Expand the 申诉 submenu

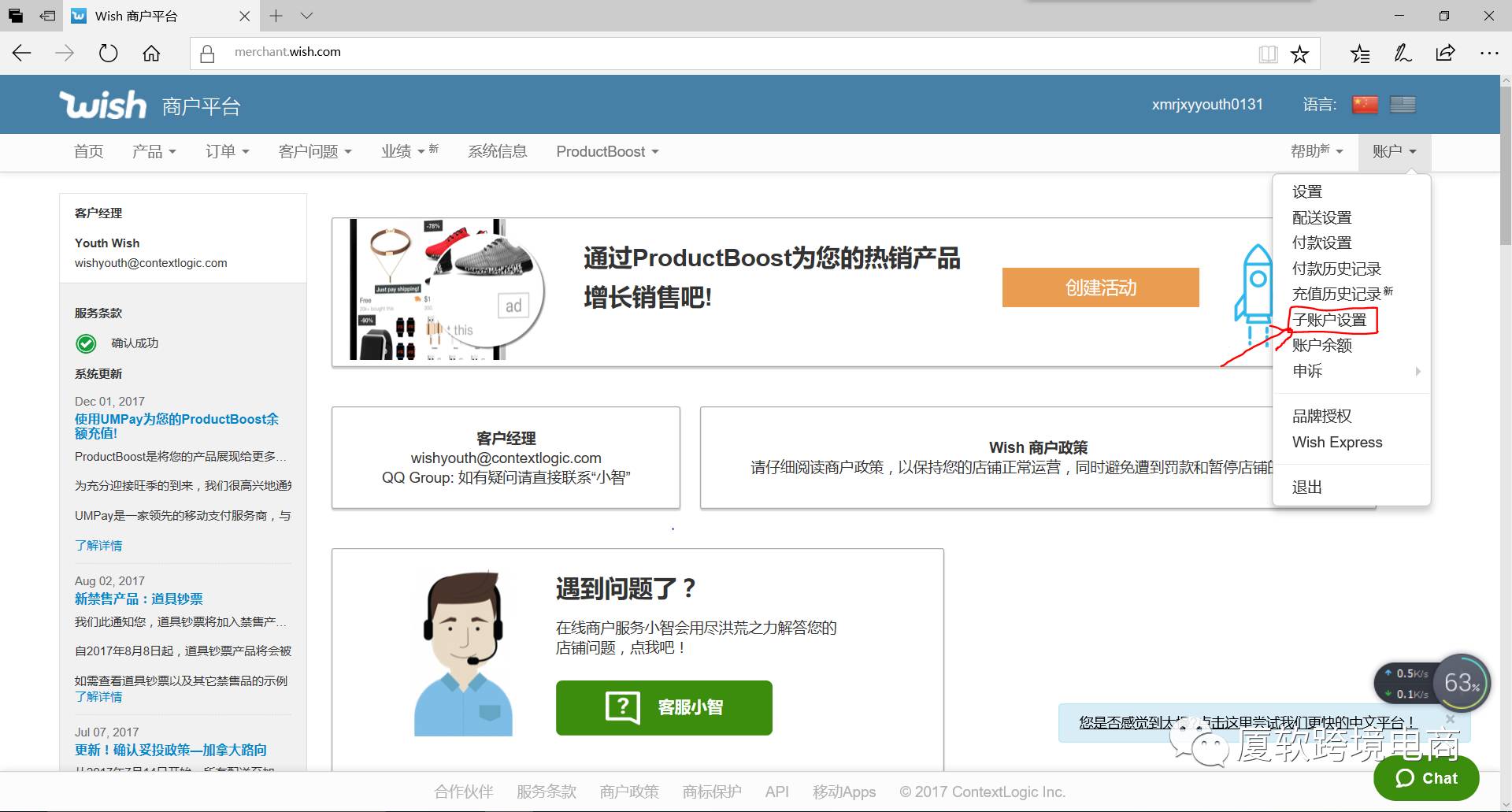click(1351, 371)
